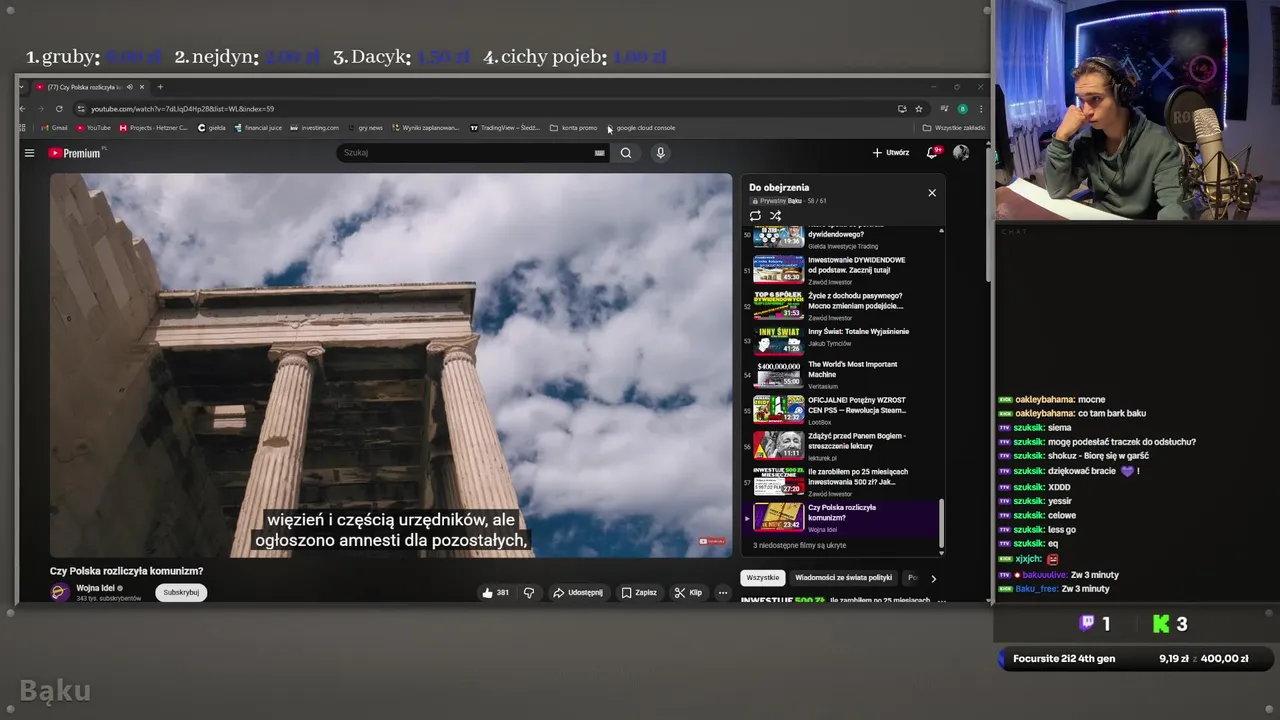The width and height of the screenshot is (1280, 720).
Task: Reload the browser page
Action: [x=59, y=109]
